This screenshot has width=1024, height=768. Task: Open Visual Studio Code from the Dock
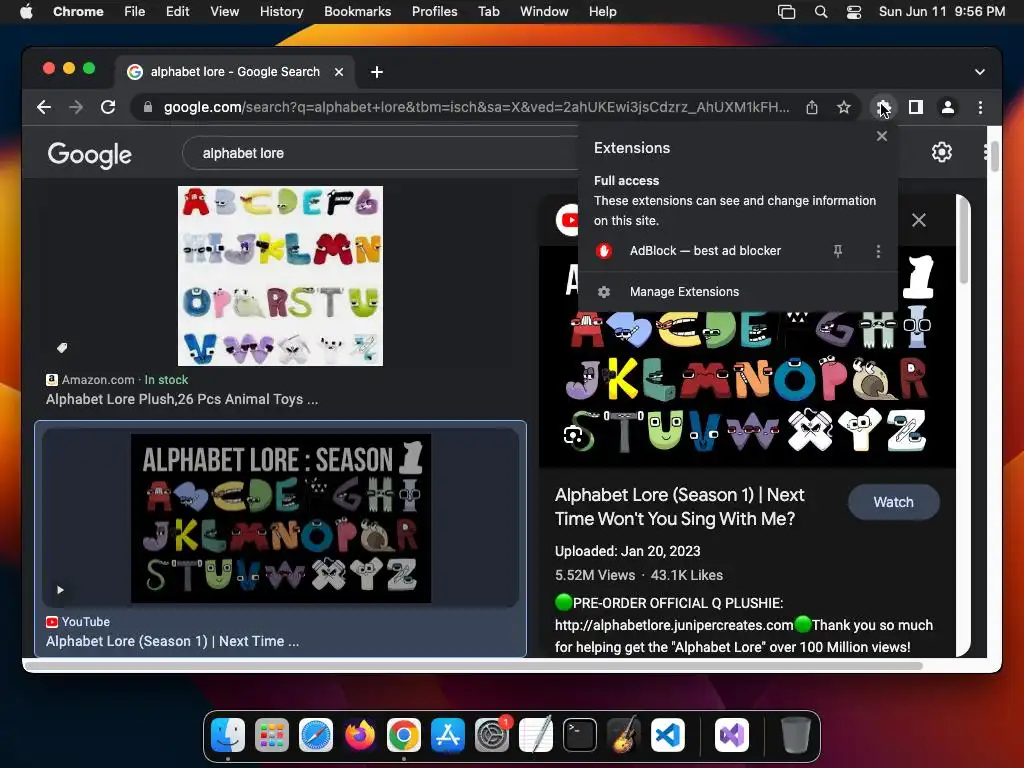coord(667,735)
